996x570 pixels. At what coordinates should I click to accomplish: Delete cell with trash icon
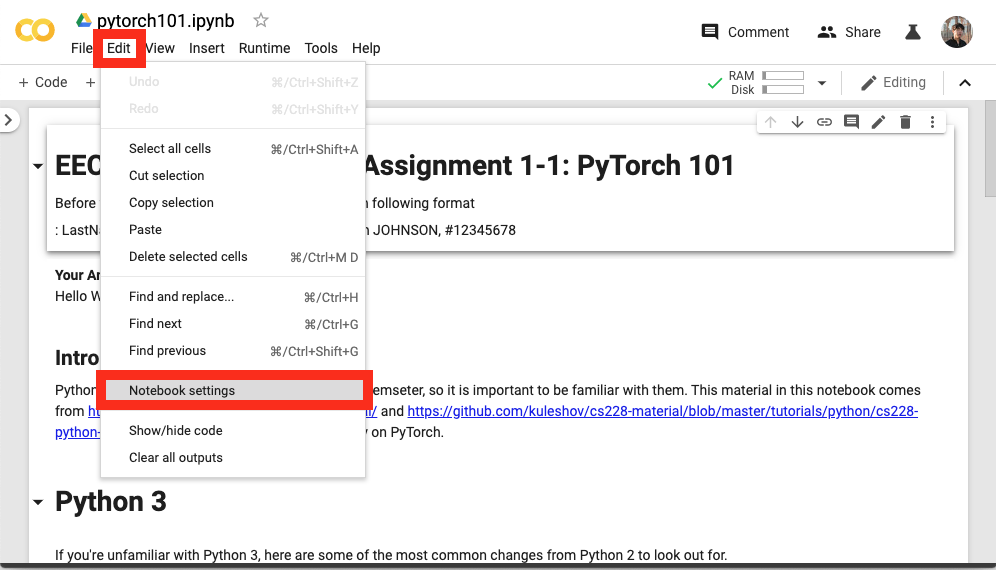click(x=905, y=122)
